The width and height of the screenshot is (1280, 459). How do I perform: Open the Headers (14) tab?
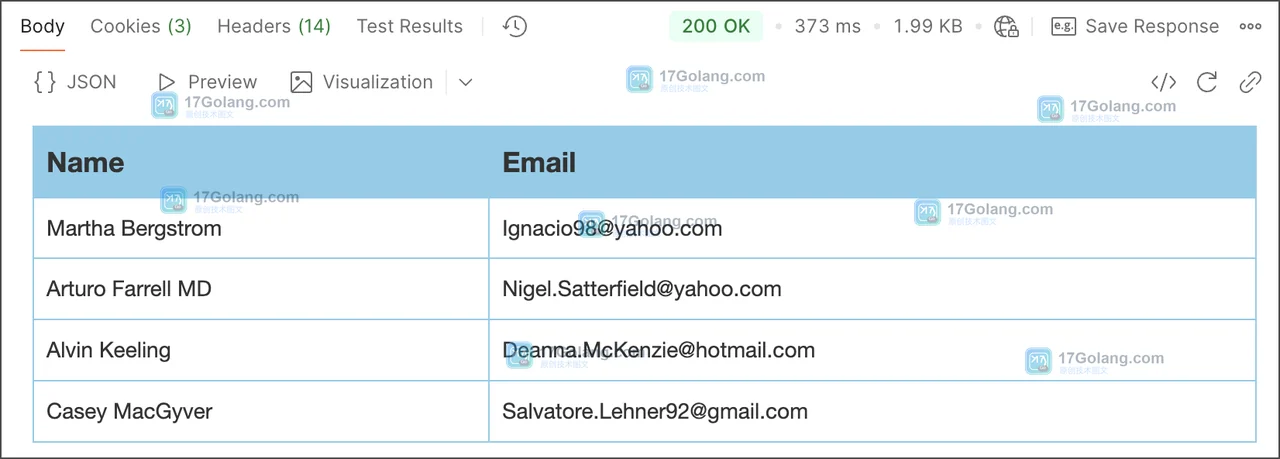[x=274, y=26]
